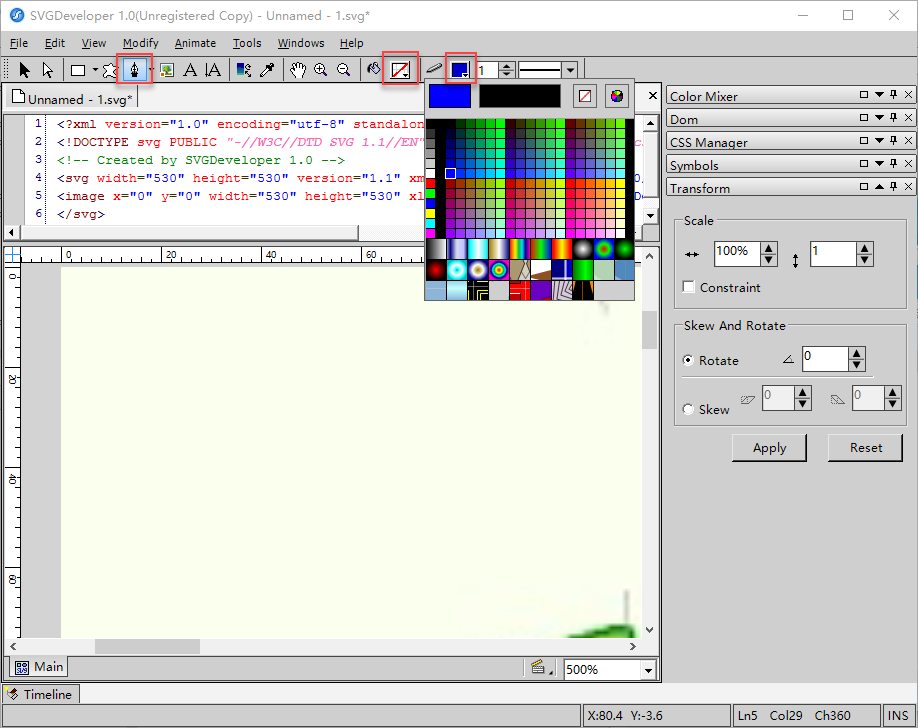Increase the stroke width stepper
Image resolution: width=918 pixels, height=728 pixels.
pyautogui.click(x=506, y=66)
